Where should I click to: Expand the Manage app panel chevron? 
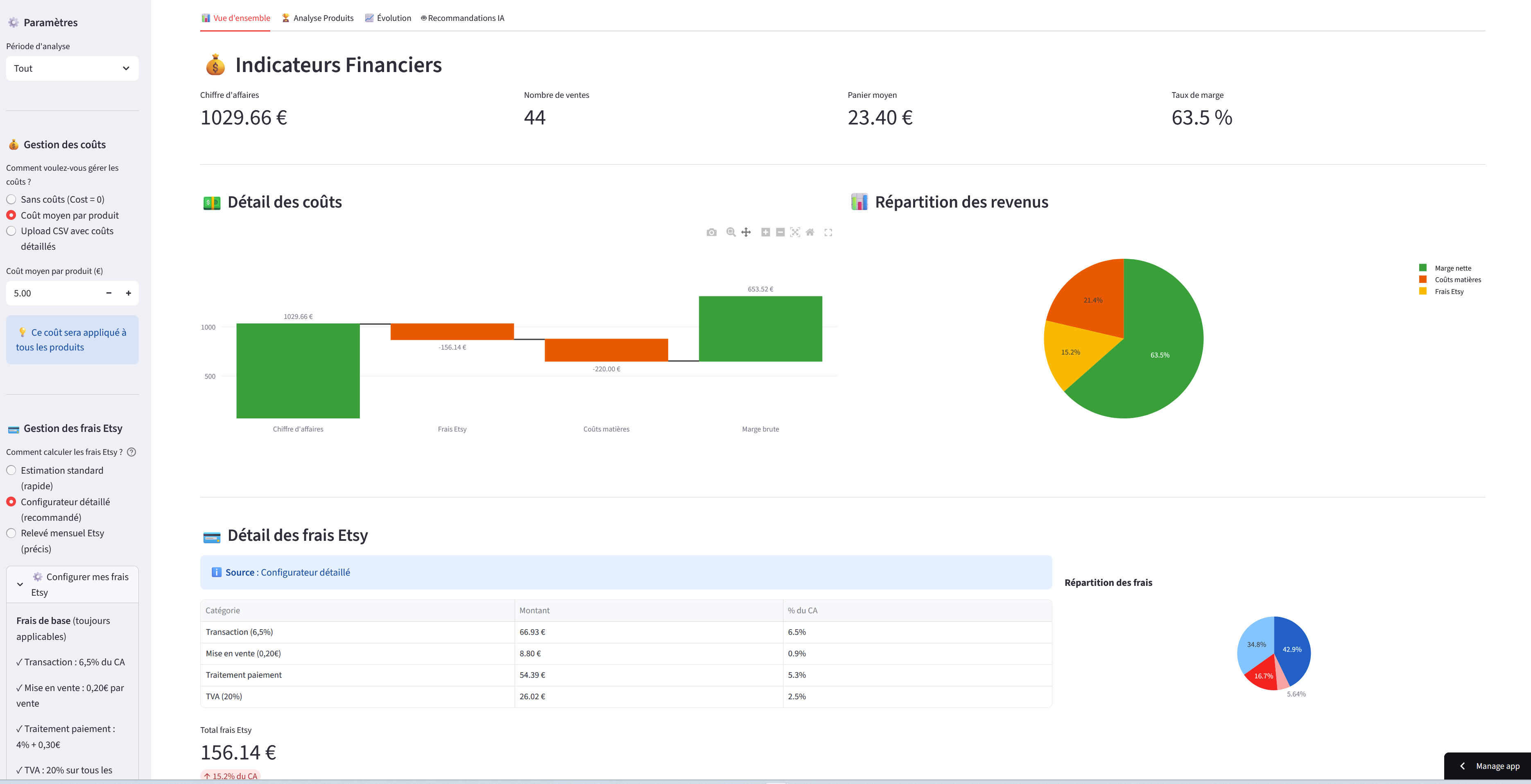pos(1463,766)
